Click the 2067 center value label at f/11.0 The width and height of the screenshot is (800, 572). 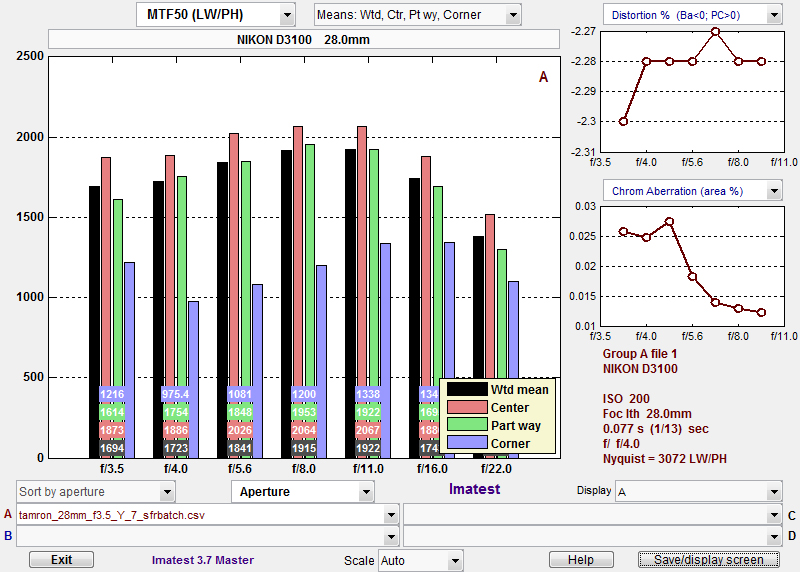[x=368, y=430]
